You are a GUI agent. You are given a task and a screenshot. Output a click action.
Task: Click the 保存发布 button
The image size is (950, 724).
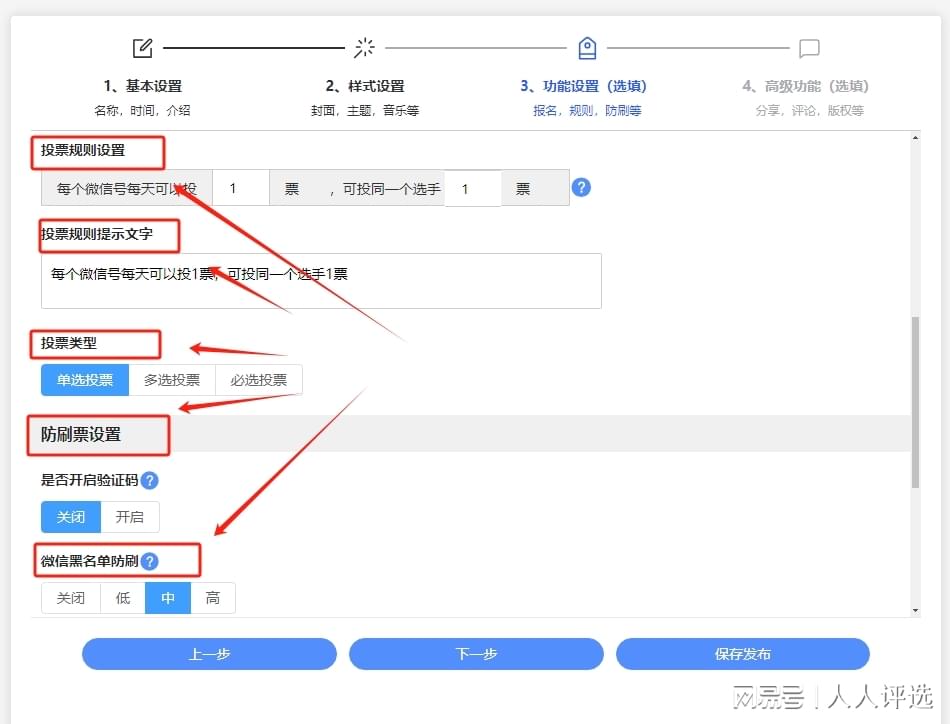[743, 654]
